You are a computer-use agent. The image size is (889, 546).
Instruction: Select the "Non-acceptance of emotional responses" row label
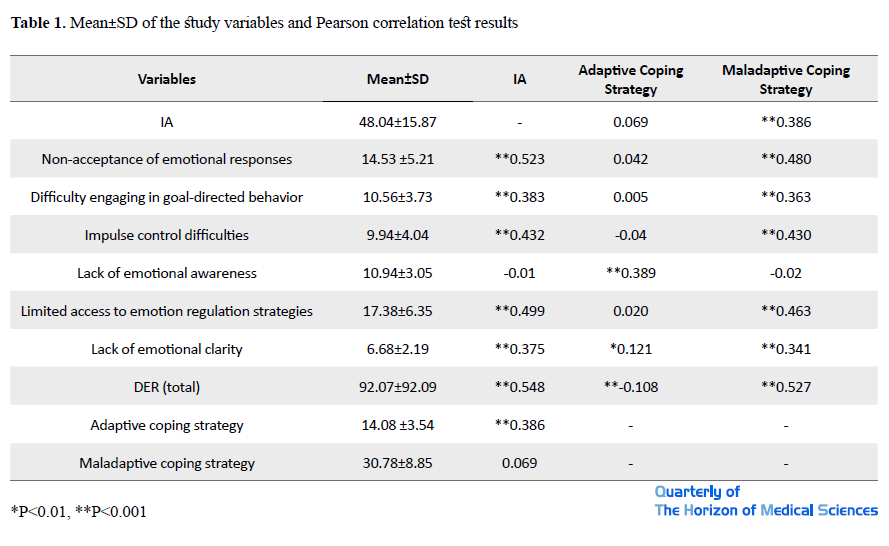[167, 159]
